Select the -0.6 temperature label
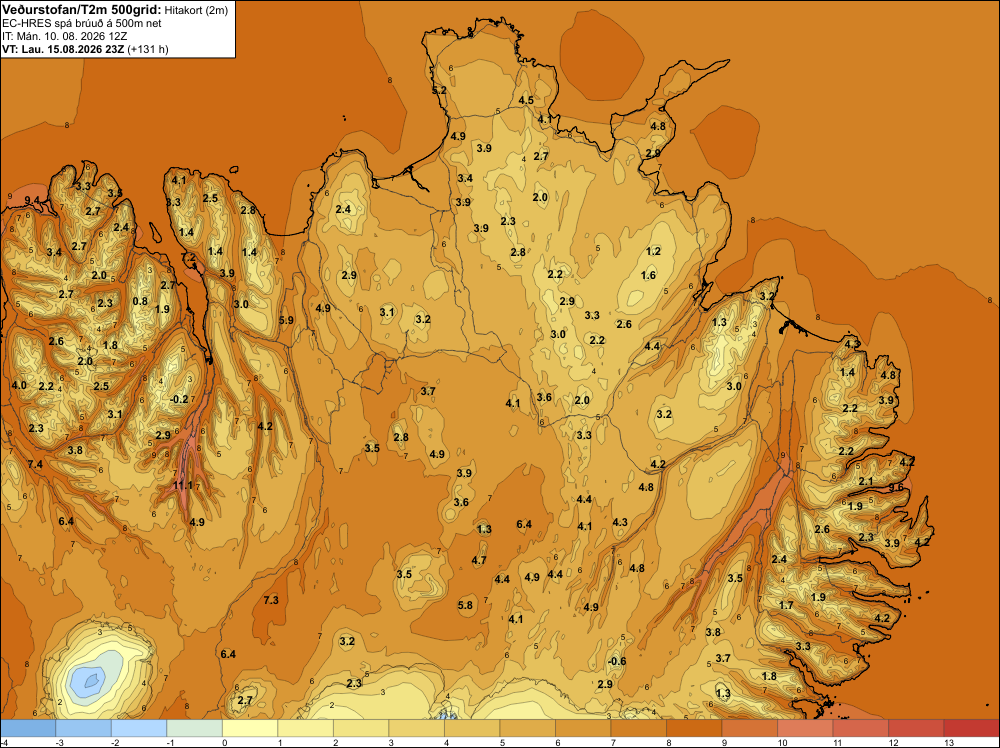Viewport: 1000px width, 748px height. [617, 661]
